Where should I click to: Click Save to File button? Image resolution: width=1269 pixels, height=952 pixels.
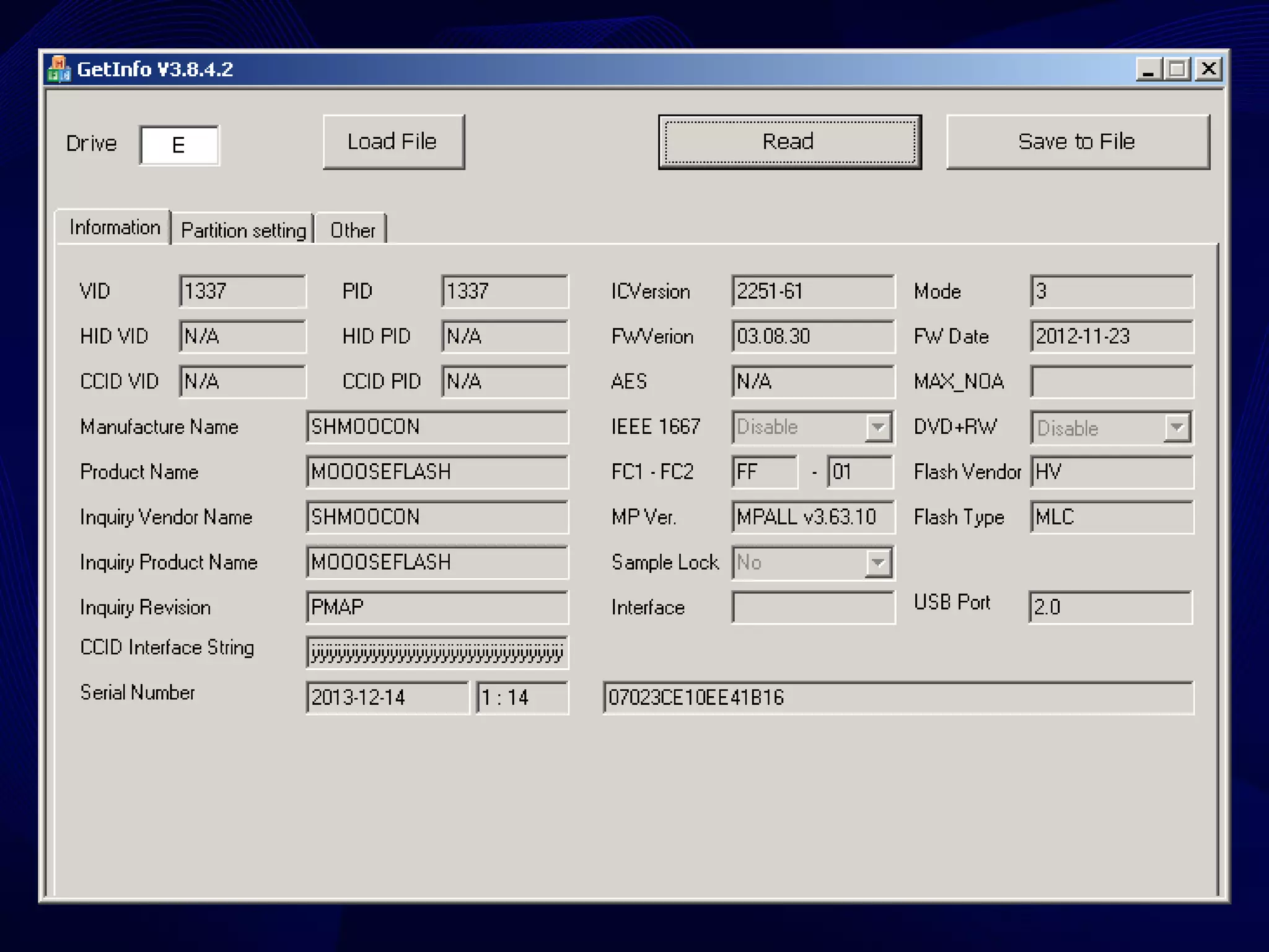tap(1077, 142)
